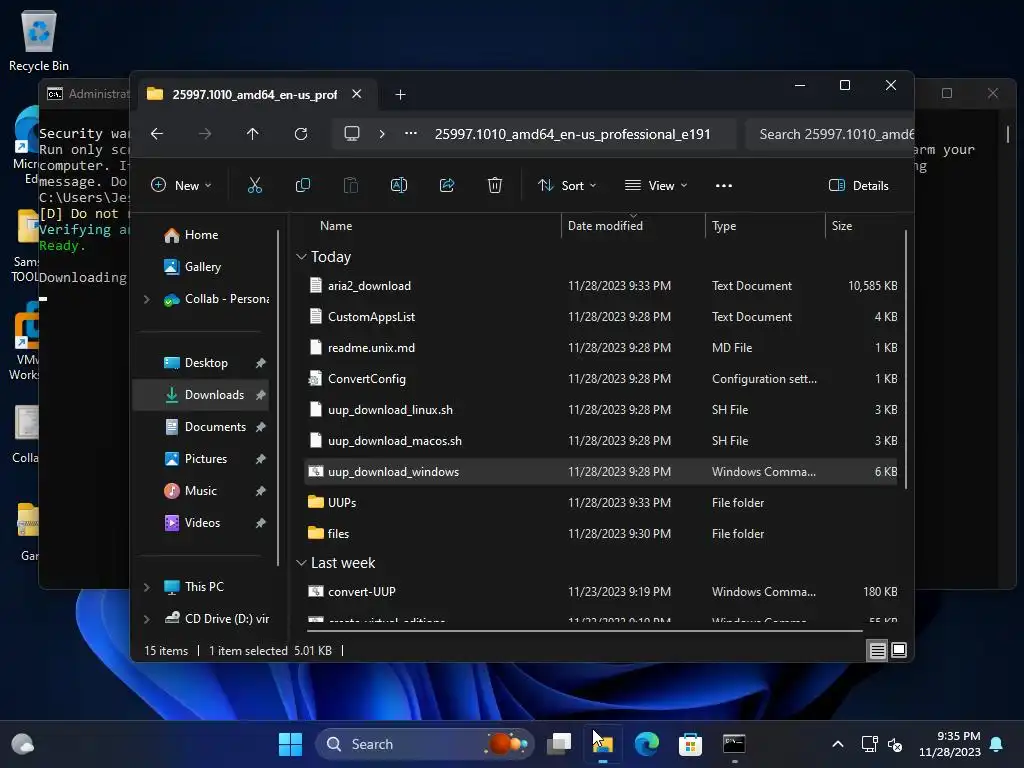This screenshot has height=768, width=1024.
Task: Expand CD Drive (D:) in sidebar
Action: (x=146, y=619)
